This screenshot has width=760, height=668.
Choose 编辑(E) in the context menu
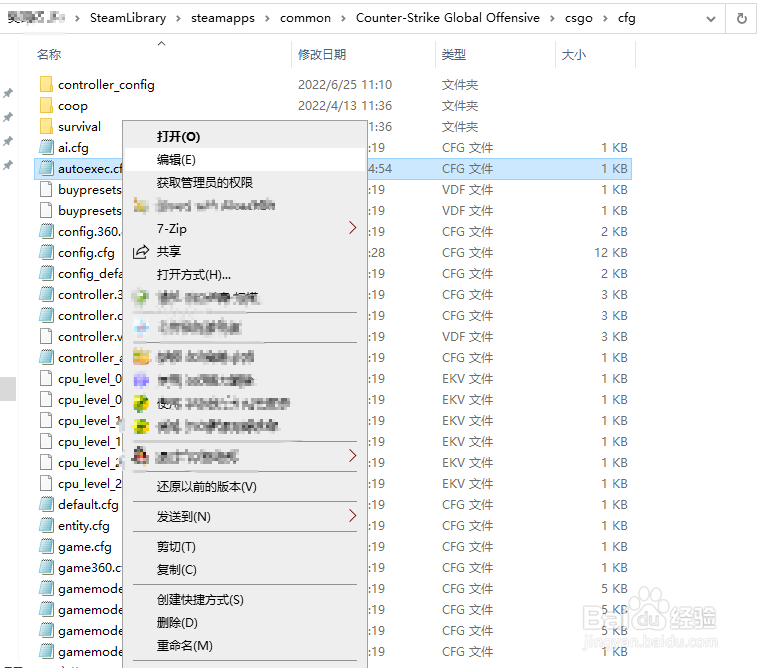[245, 159]
